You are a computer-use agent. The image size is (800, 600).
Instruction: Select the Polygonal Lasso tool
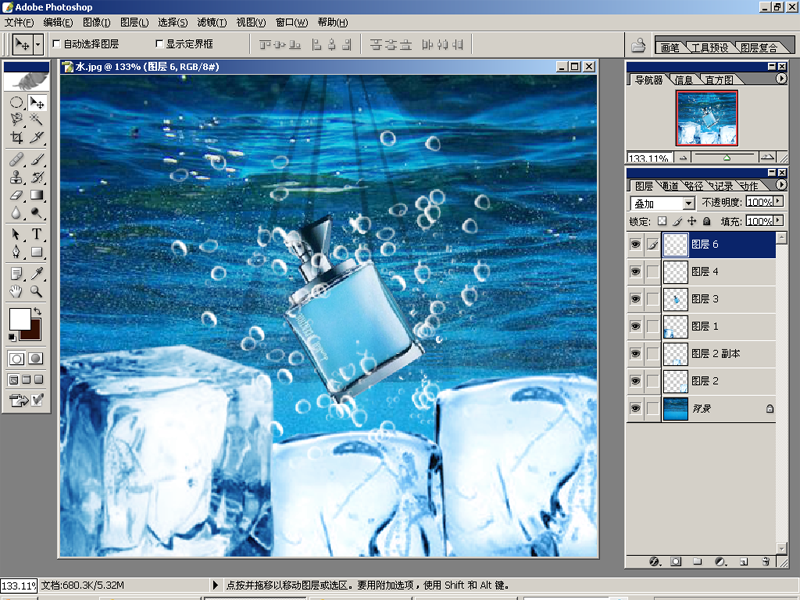(x=16, y=120)
